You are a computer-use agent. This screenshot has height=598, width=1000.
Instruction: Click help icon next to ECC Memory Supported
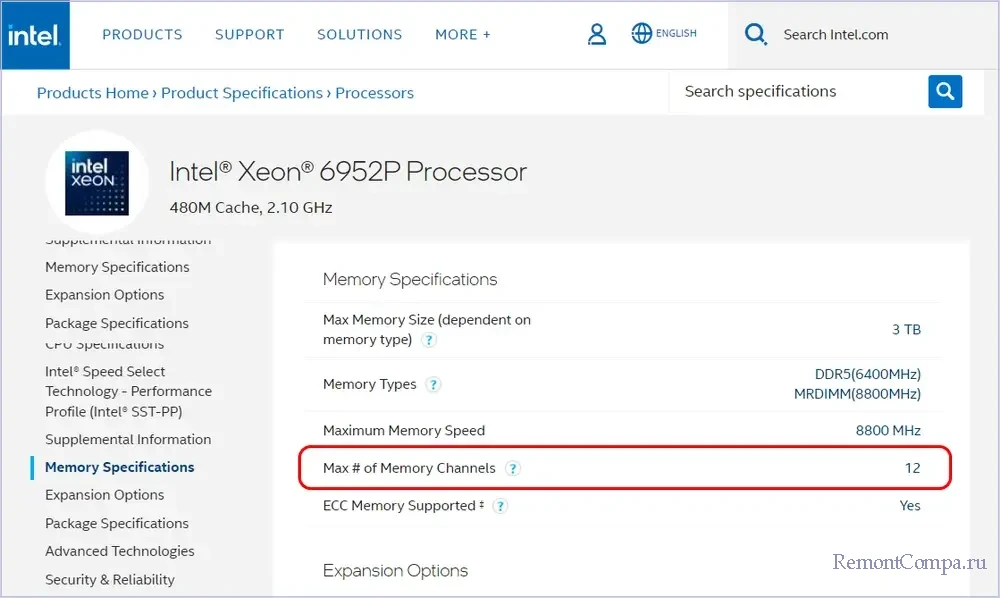pos(500,506)
